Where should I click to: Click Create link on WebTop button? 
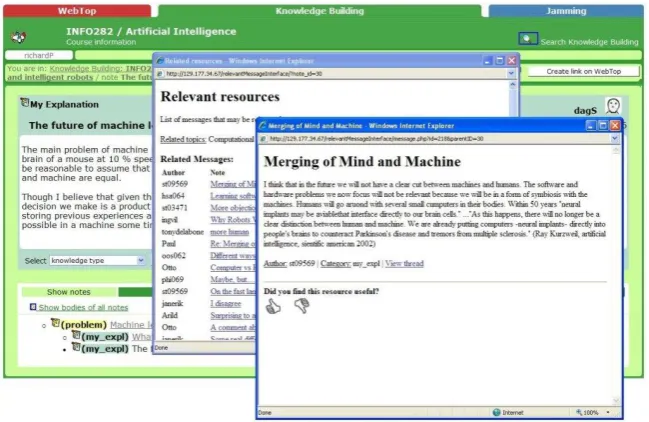tap(584, 72)
